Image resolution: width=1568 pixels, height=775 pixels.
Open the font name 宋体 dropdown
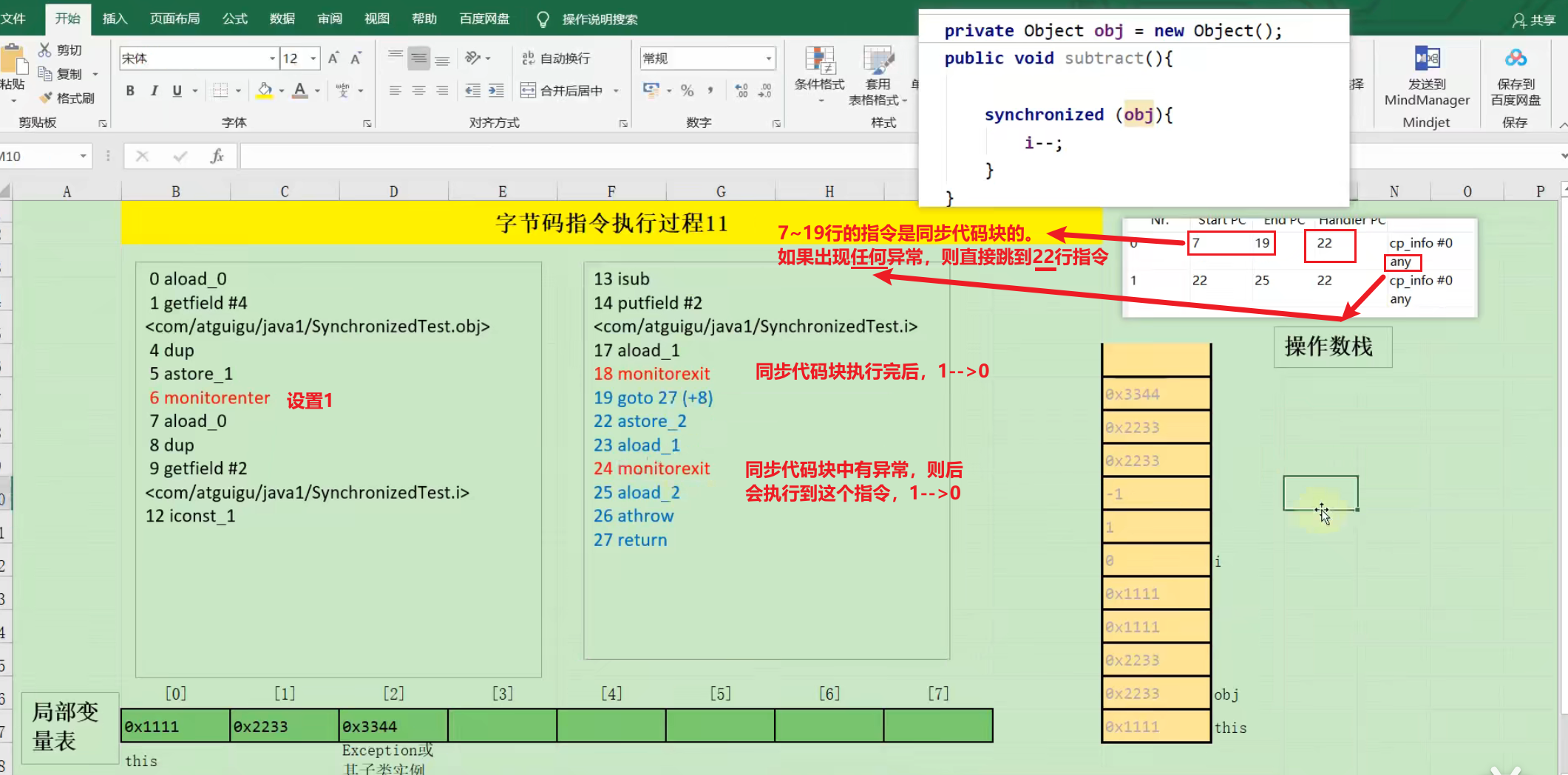(x=272, y=58)
